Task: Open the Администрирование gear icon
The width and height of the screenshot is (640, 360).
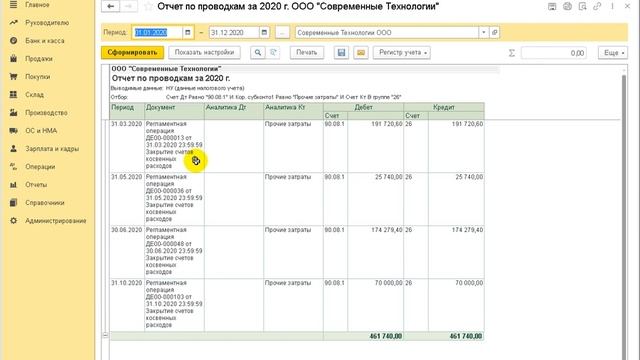Action: click(13, 220)
